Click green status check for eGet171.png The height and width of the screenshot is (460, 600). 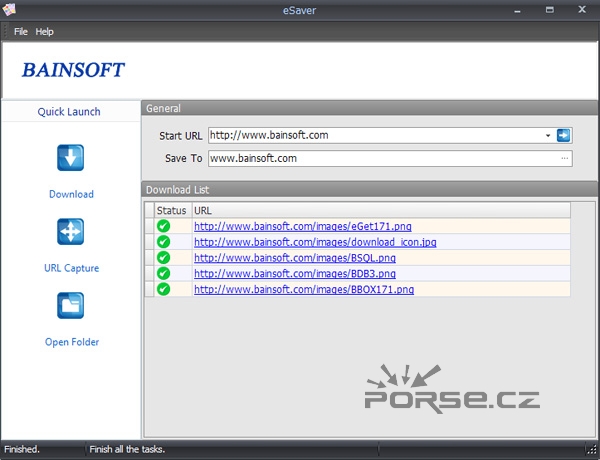tap(164, 226)
